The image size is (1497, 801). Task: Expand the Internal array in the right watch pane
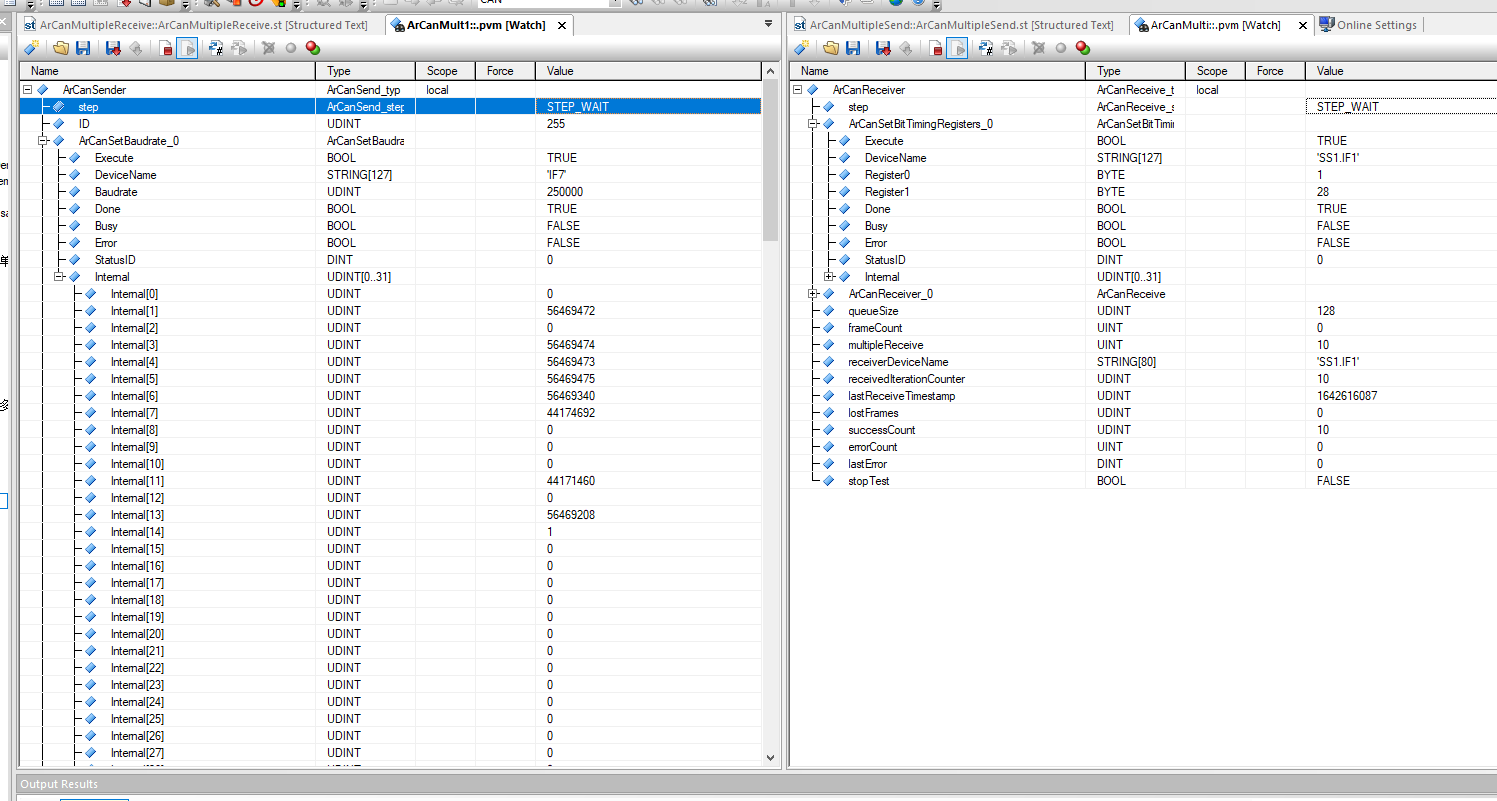pos(829,277)
